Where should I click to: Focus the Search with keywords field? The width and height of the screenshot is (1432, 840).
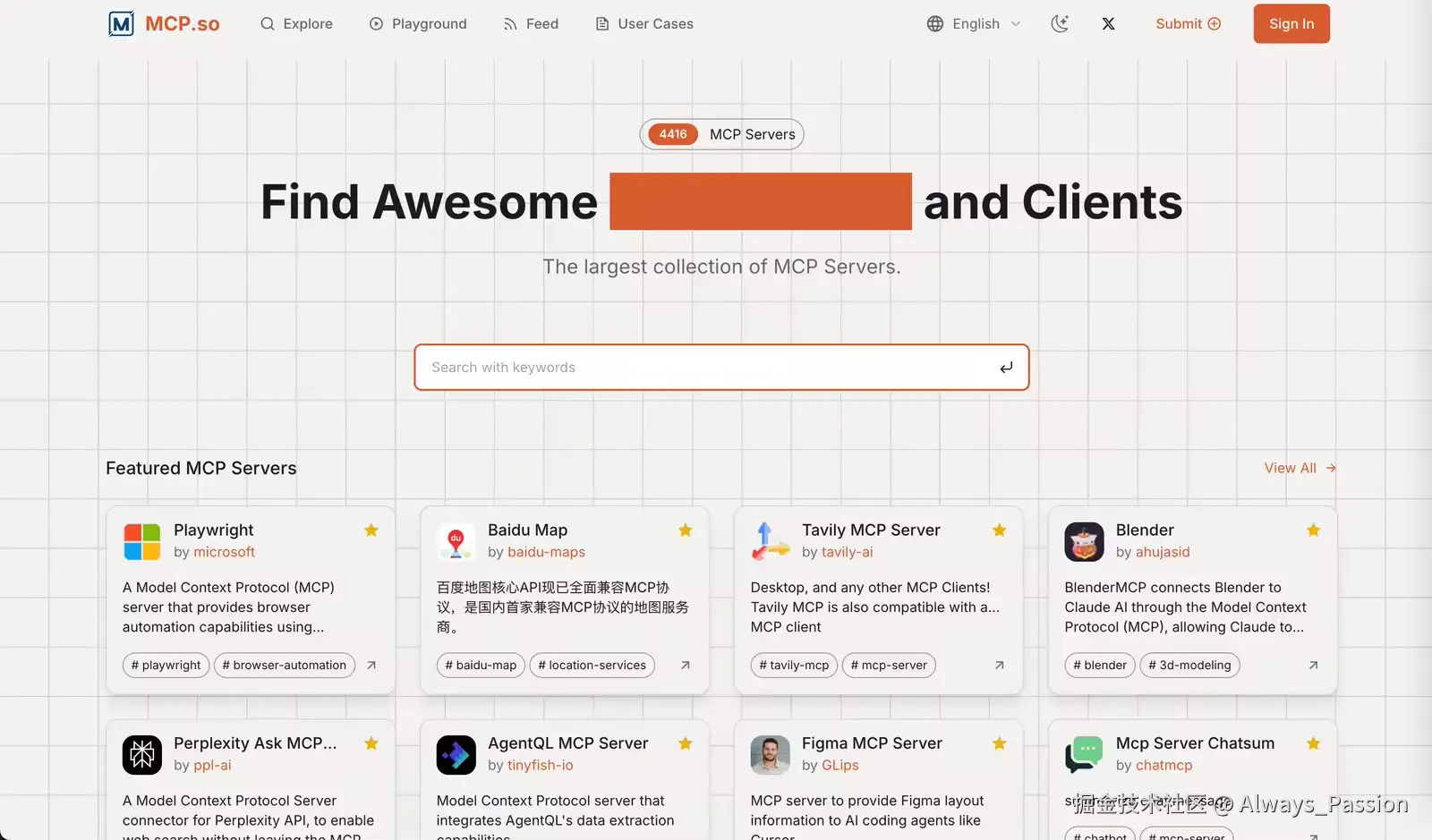pyautogui.click(x=721, y=368)
